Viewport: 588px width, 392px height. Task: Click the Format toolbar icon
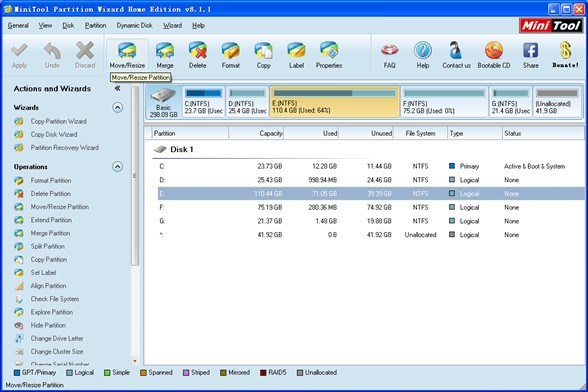[230, 50]
